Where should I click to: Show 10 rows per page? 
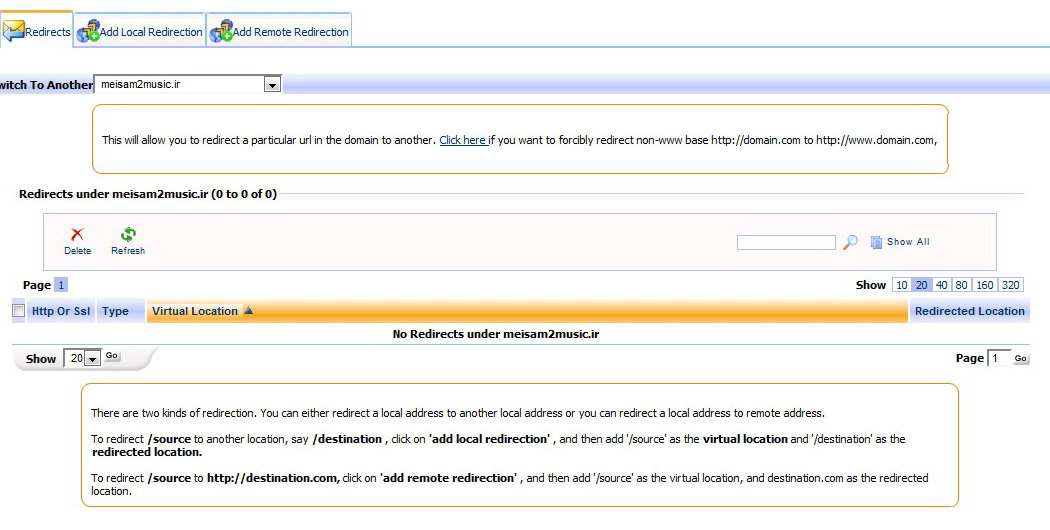(x=902, y=285)
